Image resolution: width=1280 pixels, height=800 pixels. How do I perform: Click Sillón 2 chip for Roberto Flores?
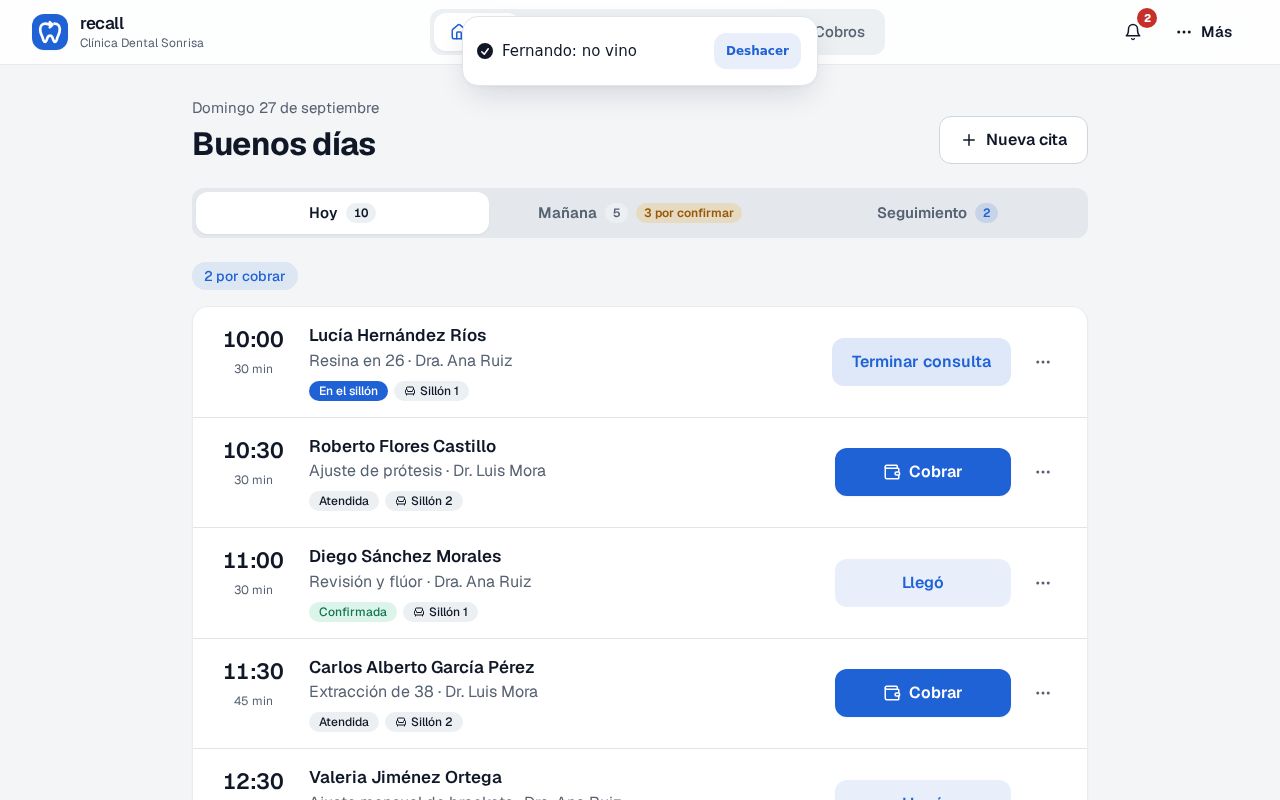[424, 501]
